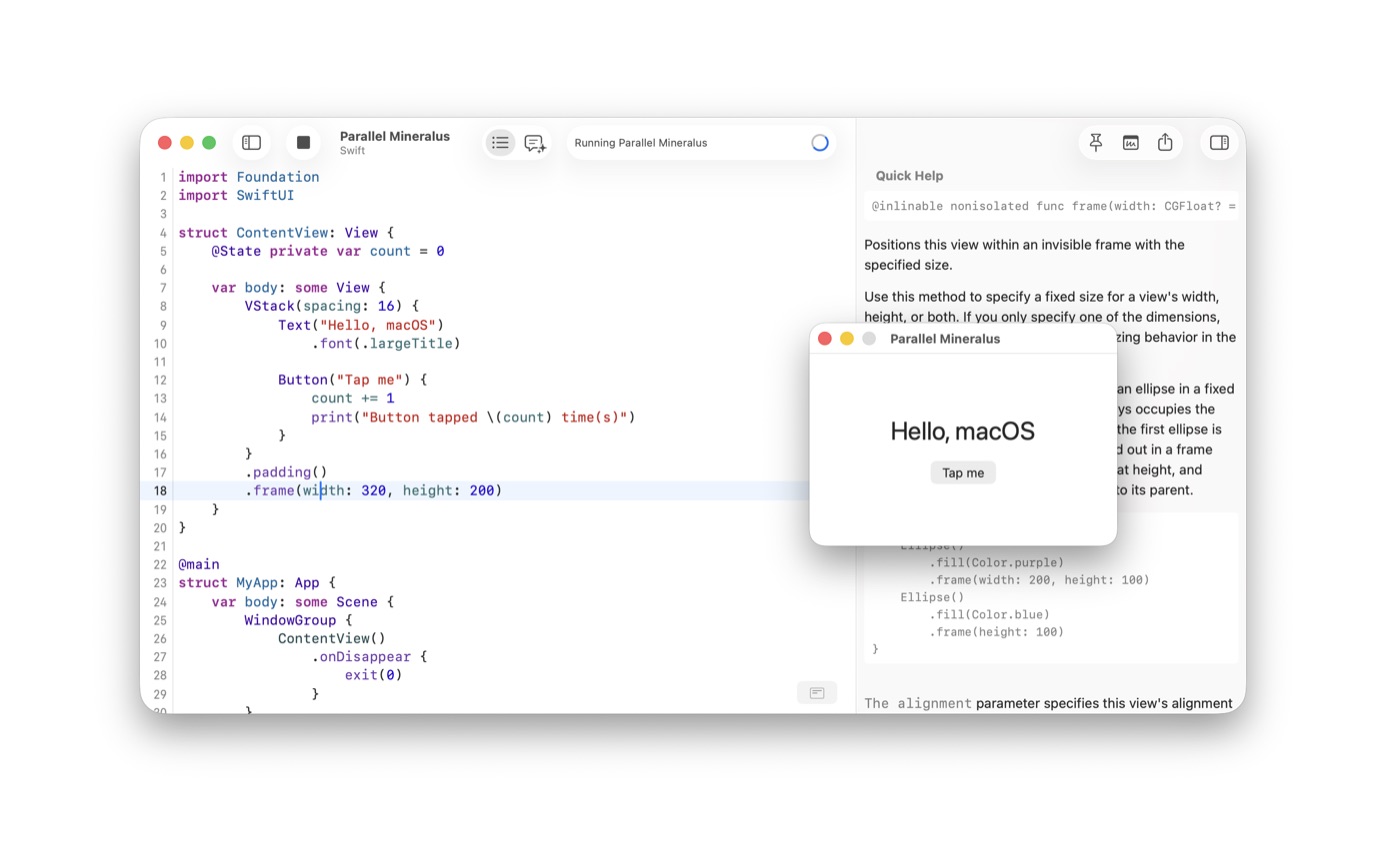Pin the Quick Help panel
This screenshot has width=1386, height=866.
(x=1096, y=143)
